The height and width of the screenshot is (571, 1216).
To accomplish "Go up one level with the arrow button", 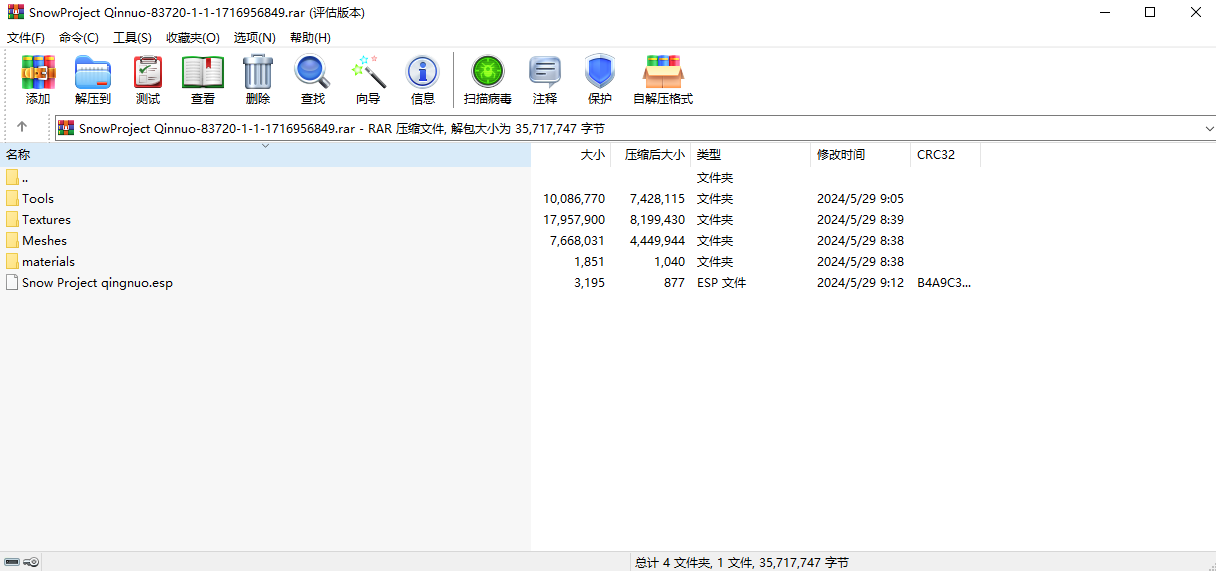I will [x=22, y=128].
